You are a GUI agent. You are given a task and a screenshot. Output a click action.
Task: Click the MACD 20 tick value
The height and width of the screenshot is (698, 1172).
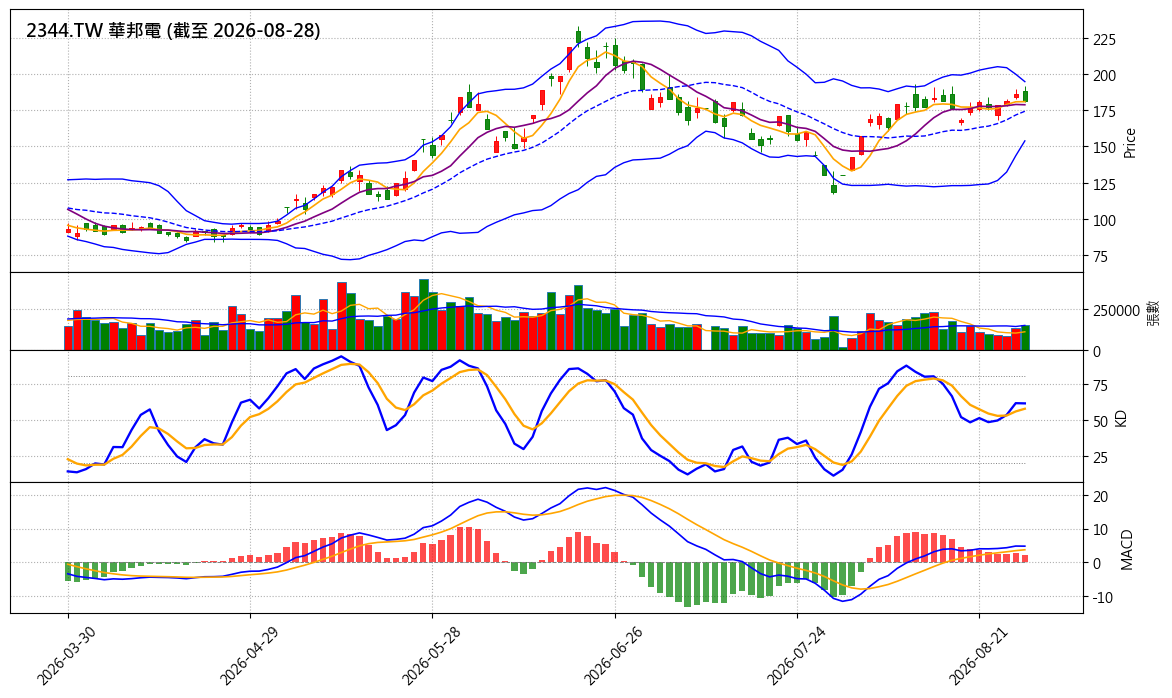tap(1100, 497)
